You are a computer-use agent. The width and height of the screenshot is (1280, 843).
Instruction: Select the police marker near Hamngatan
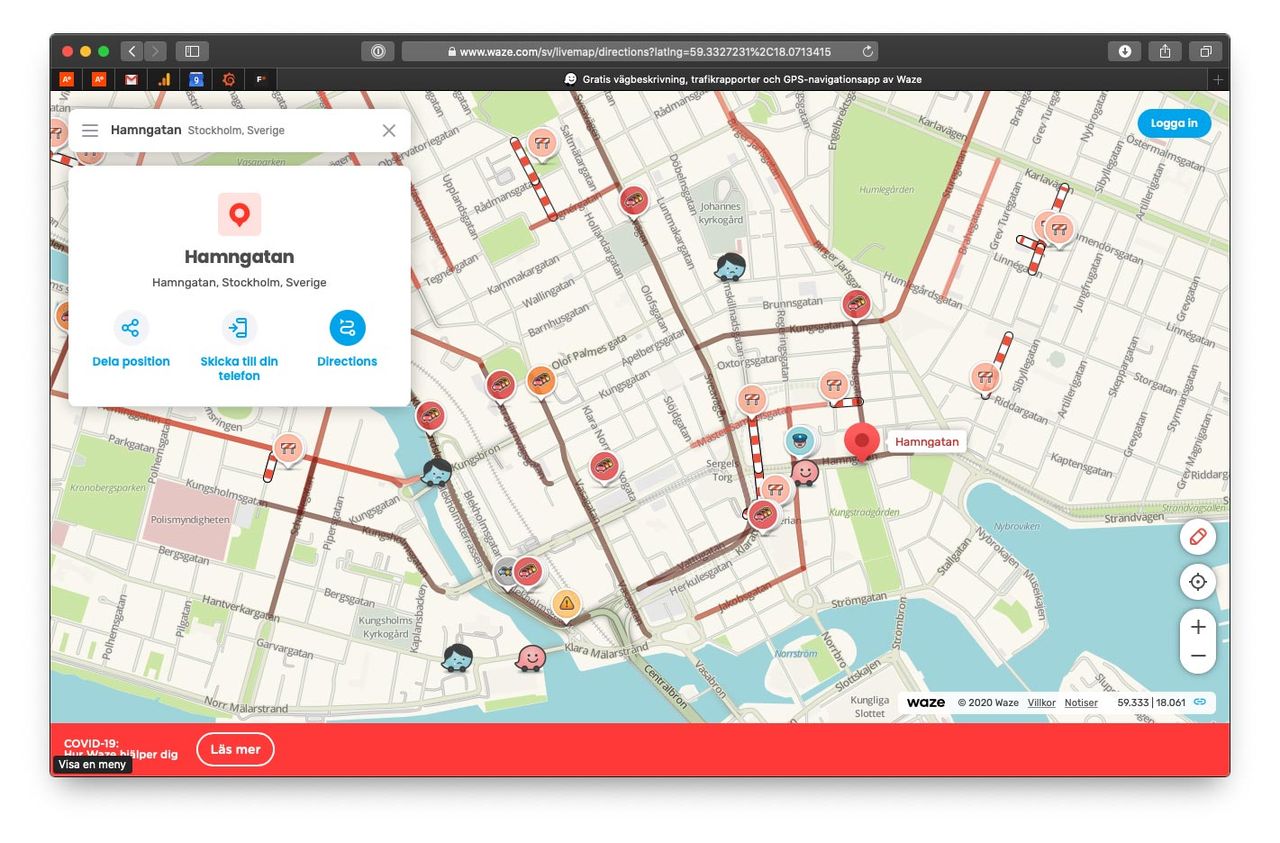(799, 439)
